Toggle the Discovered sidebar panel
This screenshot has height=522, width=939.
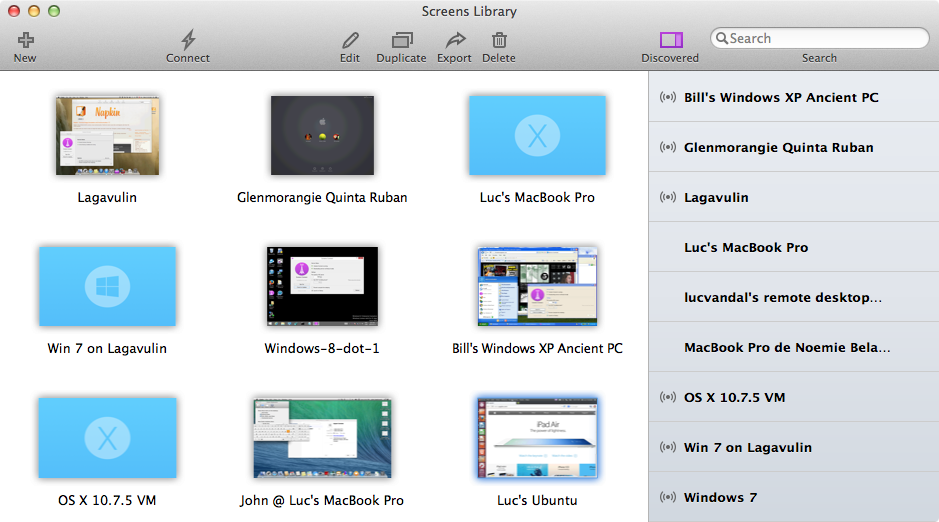point(671,40)
